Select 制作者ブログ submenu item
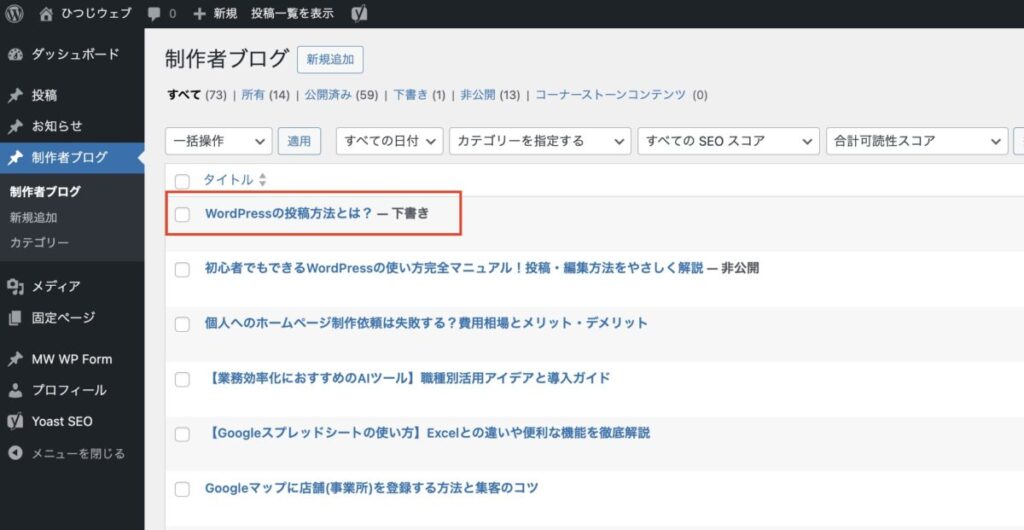This screenshot has width=1024, height=530. [45, 192]
